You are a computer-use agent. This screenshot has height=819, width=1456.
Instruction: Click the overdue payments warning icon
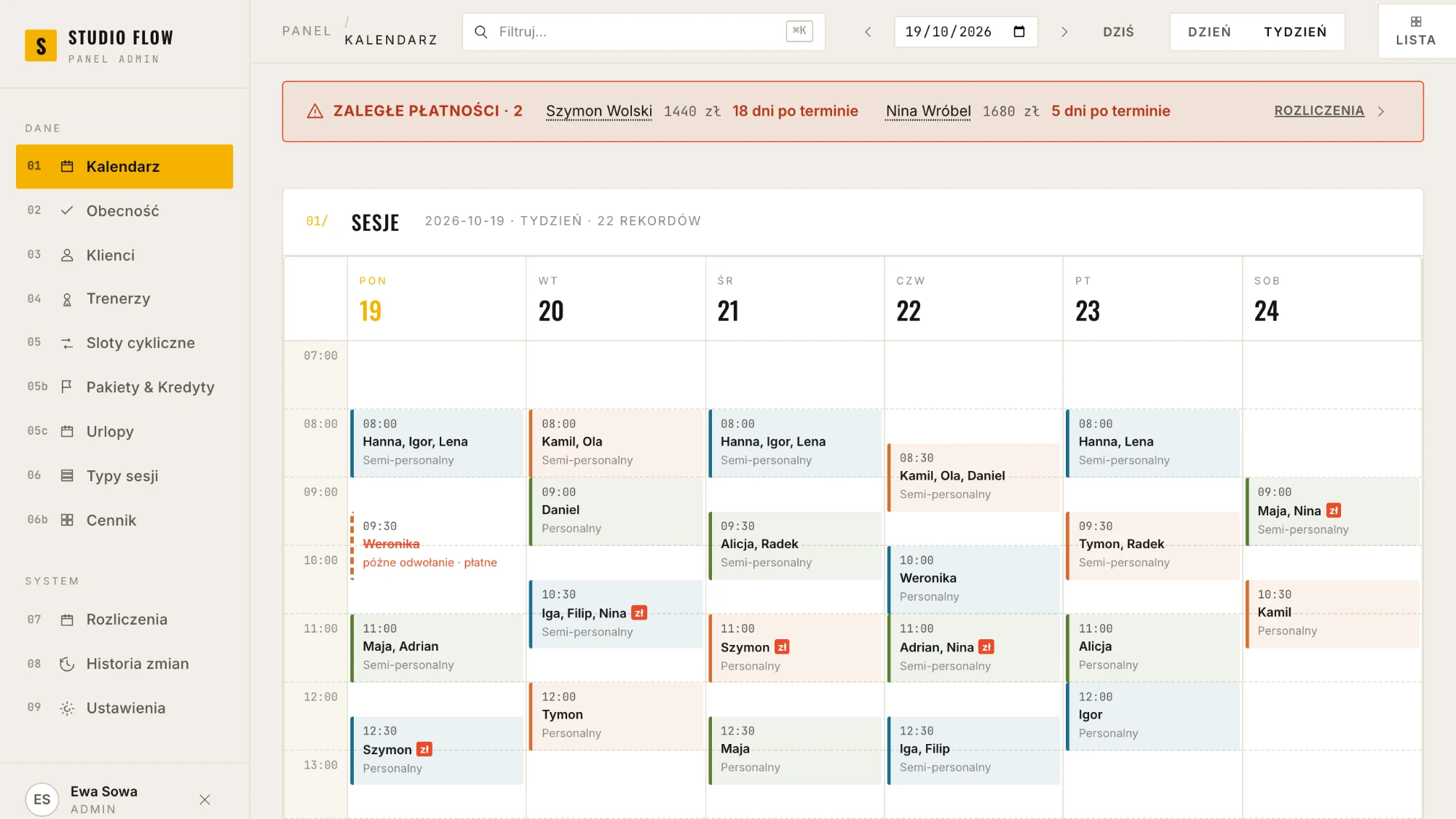tap(314, 111)
